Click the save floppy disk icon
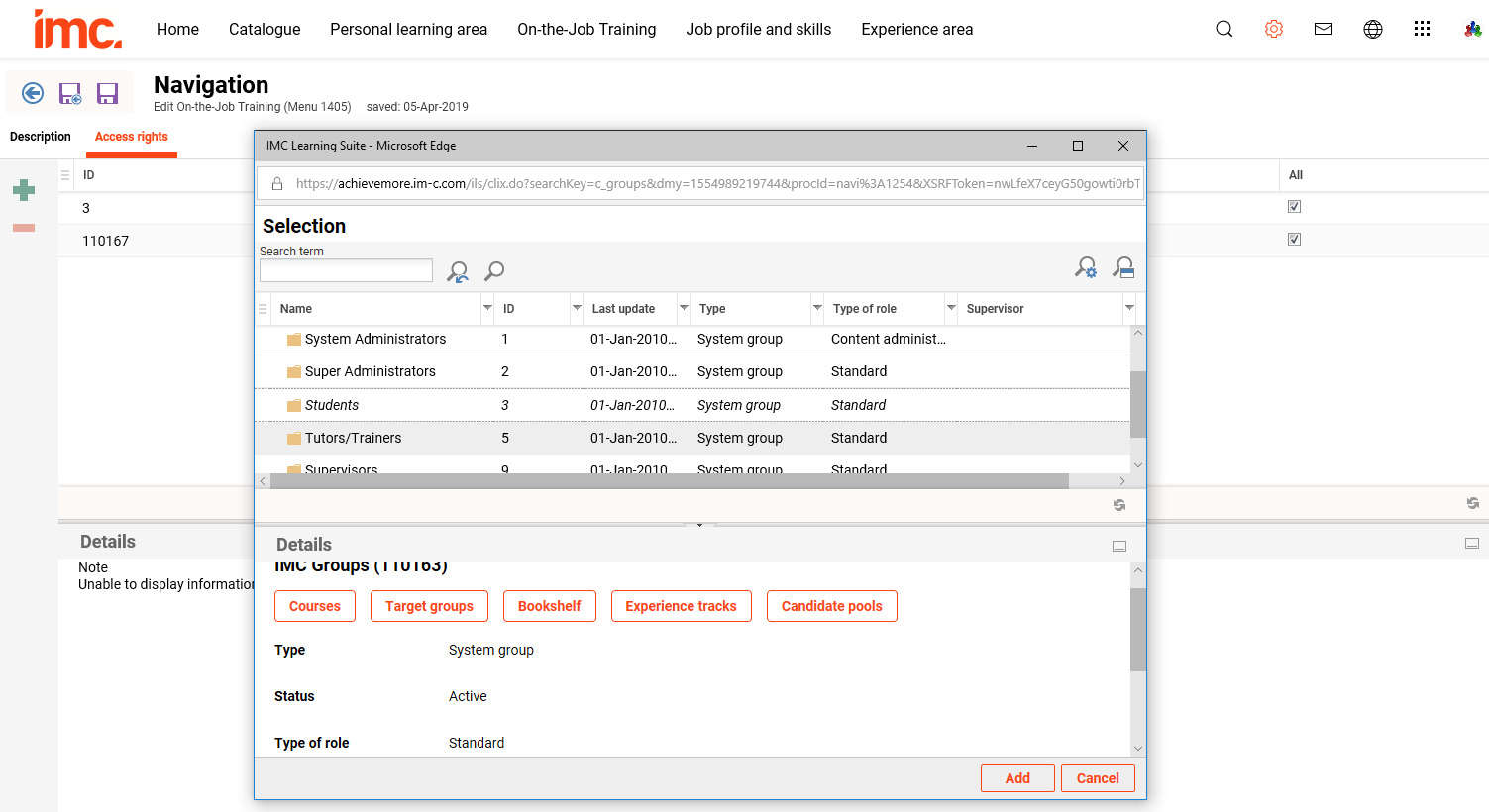1489x812 pixels. click(107, 93)
